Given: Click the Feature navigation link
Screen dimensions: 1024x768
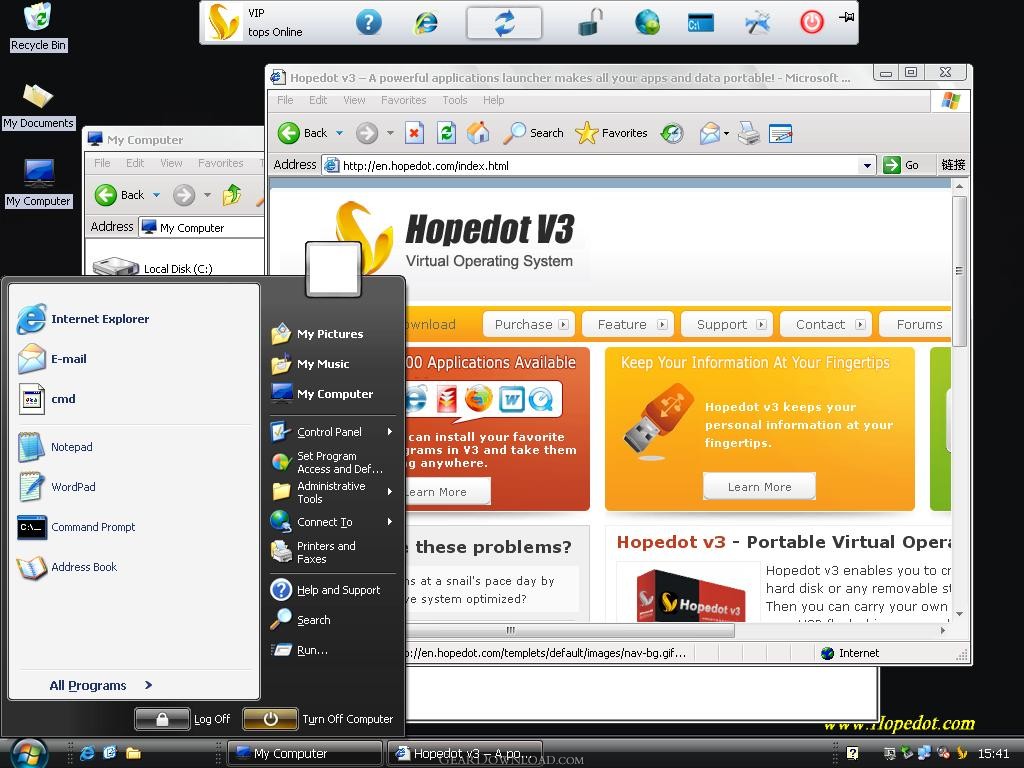Looking at the screenshot, I should pyautogui.click(x=628, y=325).
